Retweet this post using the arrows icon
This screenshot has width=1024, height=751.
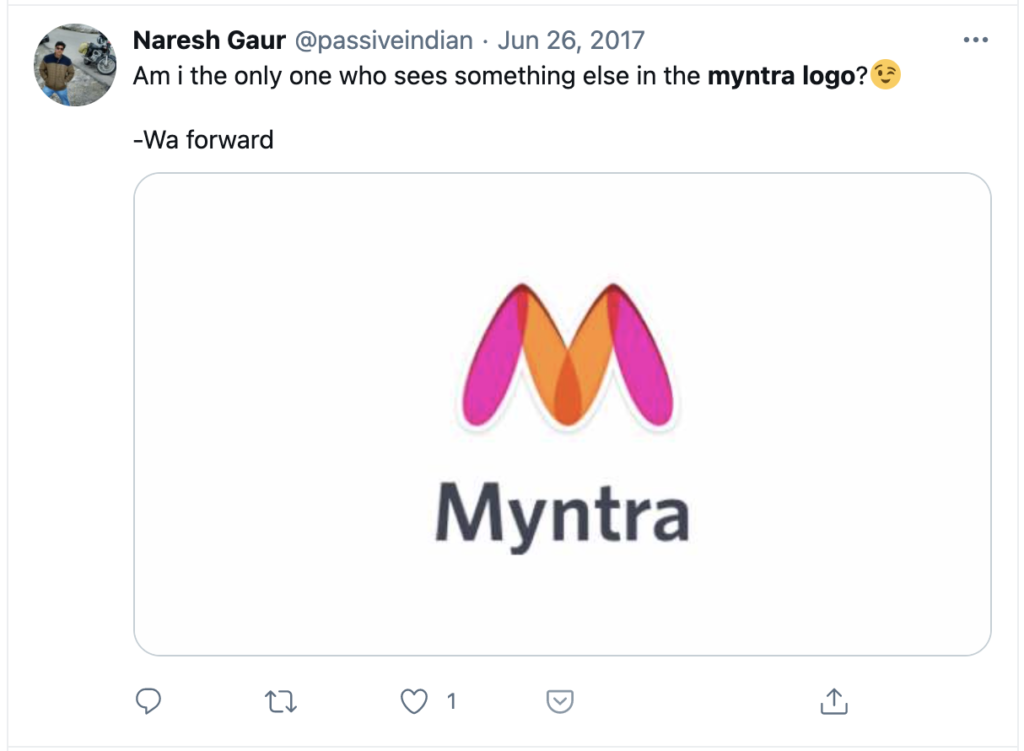tap(281, 702)
